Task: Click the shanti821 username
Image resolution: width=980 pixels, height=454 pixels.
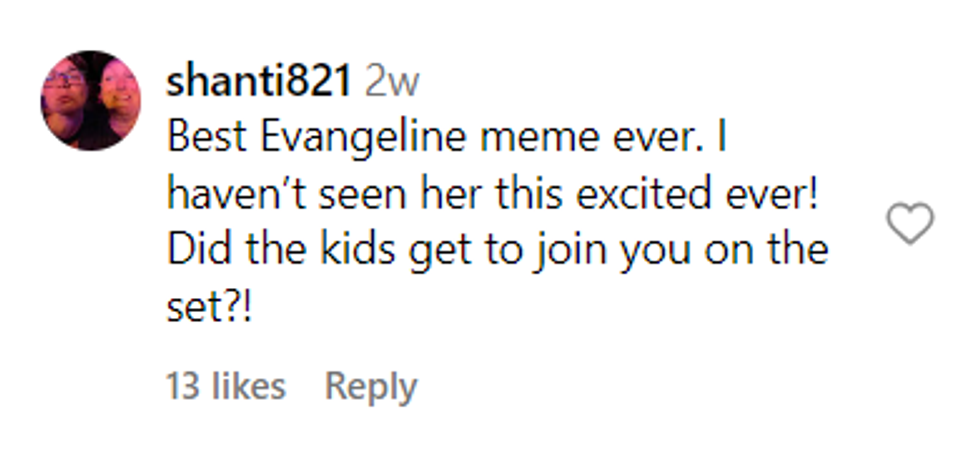Action: point(258,82)
